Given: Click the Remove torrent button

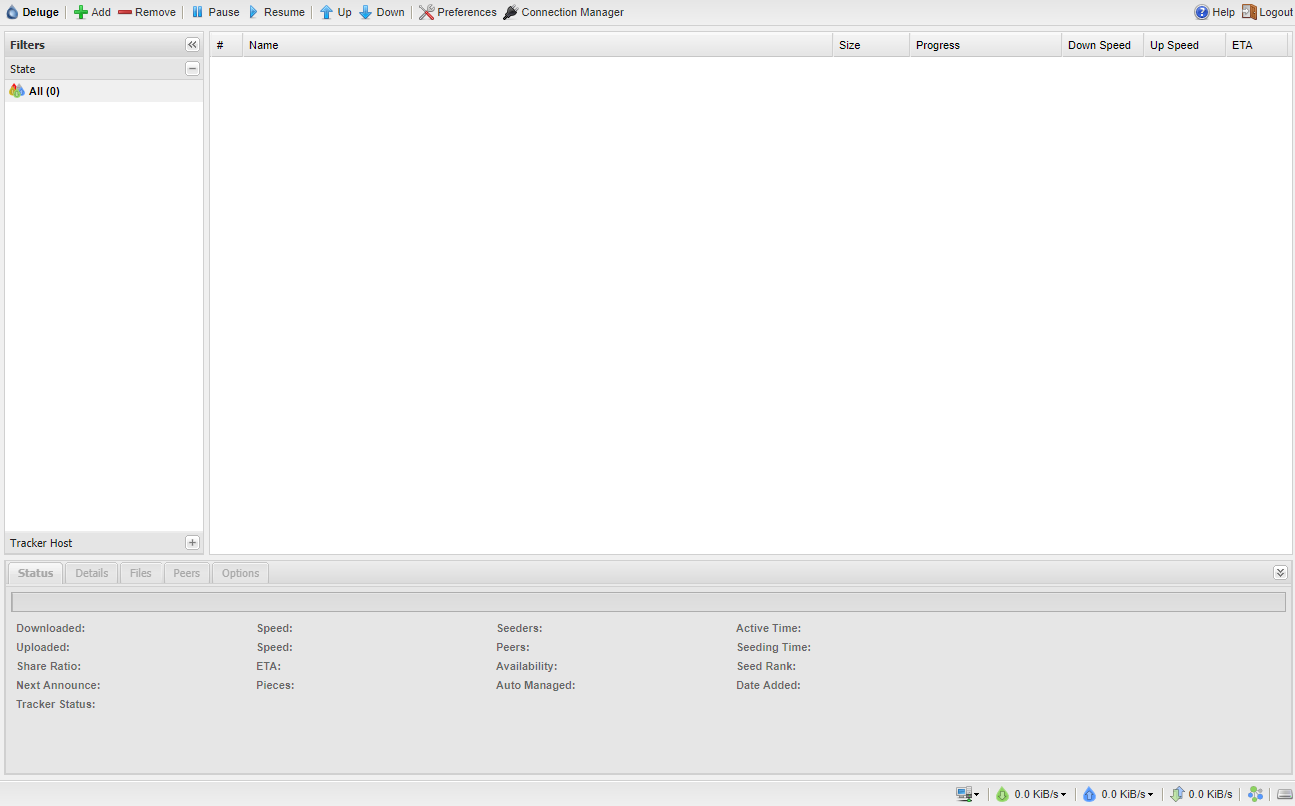Looking at the screenshot, I should pyautogui.click(x=146, y=12).
